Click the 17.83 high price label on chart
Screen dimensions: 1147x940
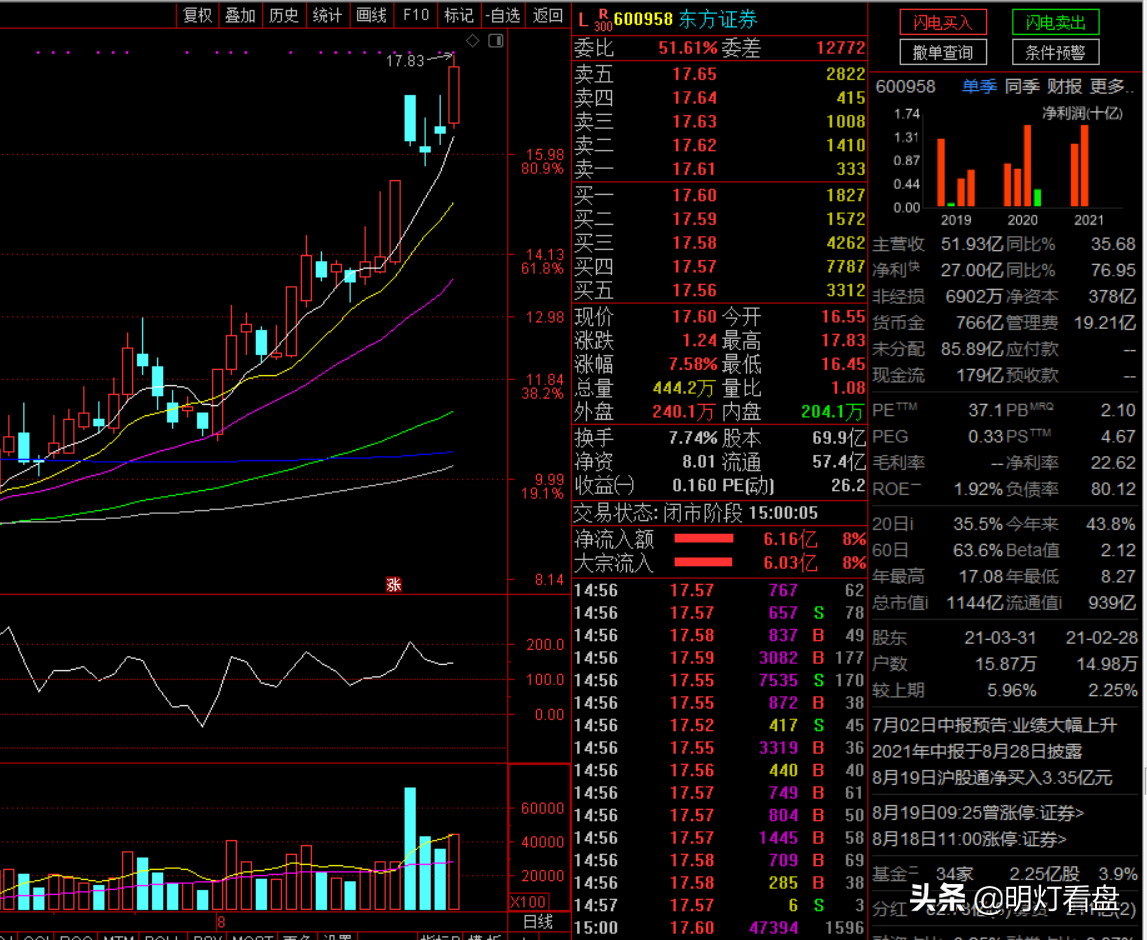(x=405, y=61)
